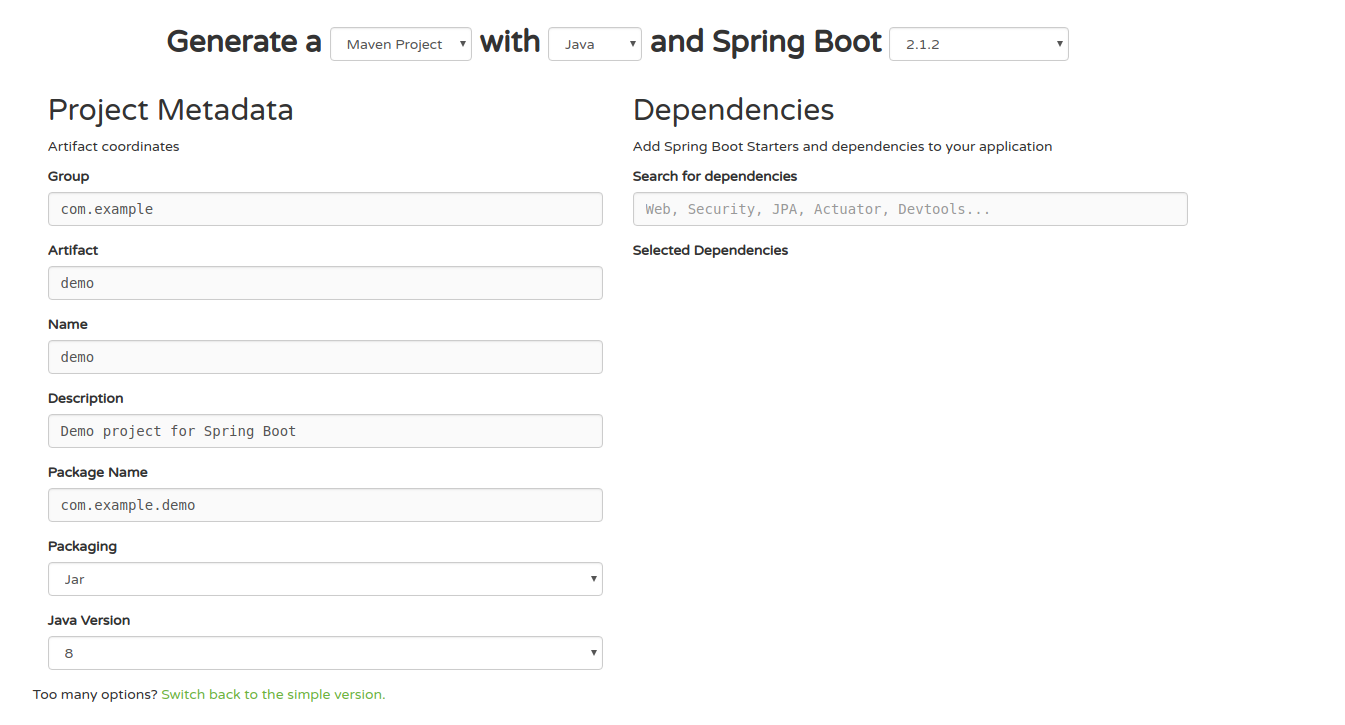Click the Java Version label
Viewport: 1345px width, 725px height.
coord(89,620)
